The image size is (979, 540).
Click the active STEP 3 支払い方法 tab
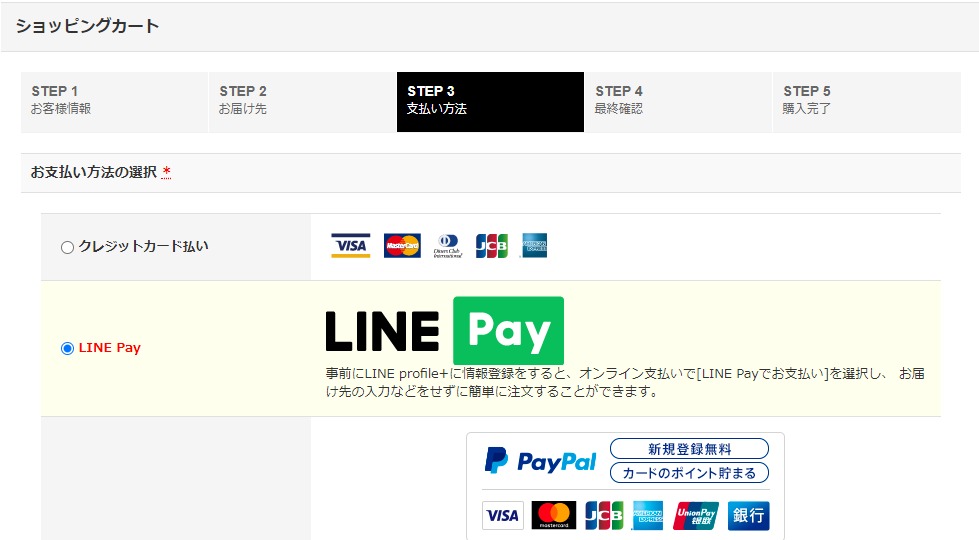point(490,102)
